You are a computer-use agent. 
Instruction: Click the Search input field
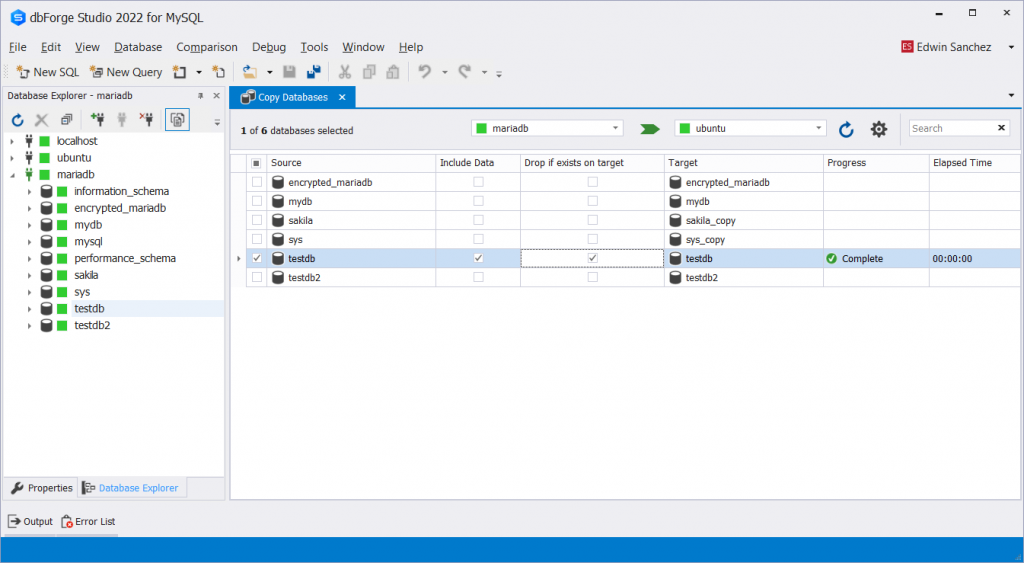click(952, 128)
